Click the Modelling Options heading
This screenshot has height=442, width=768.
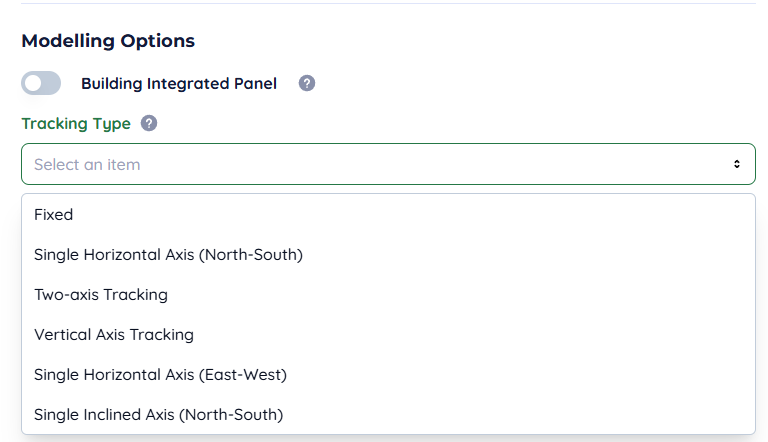point(108,41)
